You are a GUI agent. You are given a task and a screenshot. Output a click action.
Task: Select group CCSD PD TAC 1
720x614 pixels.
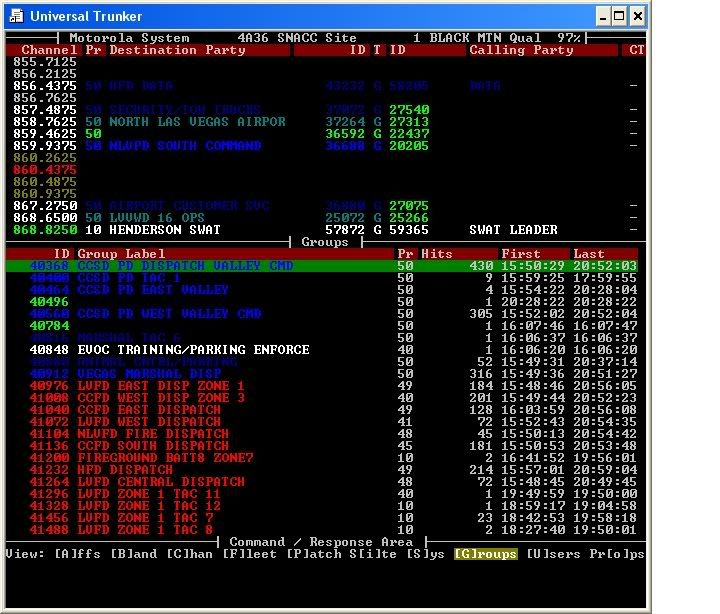click(x=322, y=277)
